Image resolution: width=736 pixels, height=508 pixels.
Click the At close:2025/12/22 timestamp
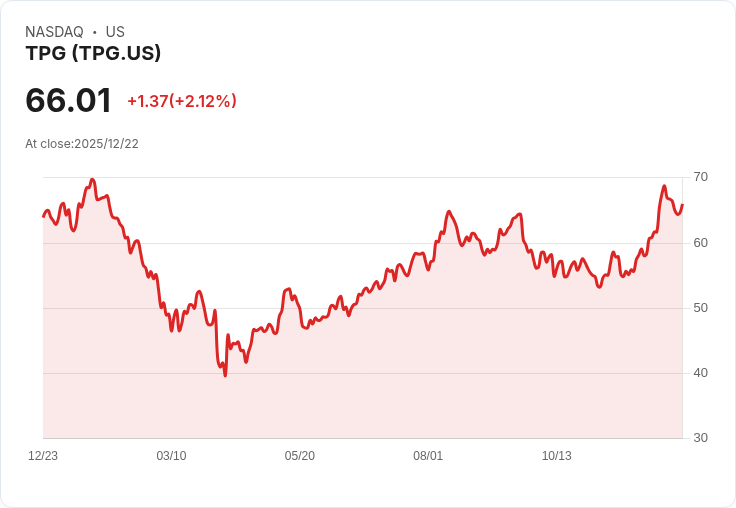[x=82, y=144]
